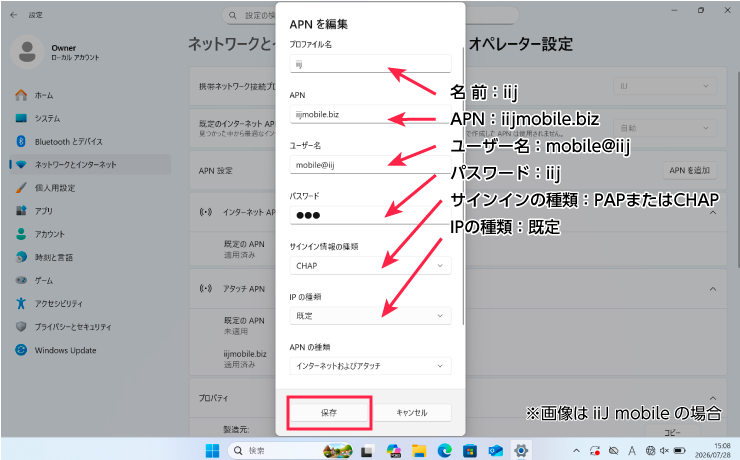740x460 pixels.
Task: Open Microsoft Edge on the taskbar
Action: point(444,451)
